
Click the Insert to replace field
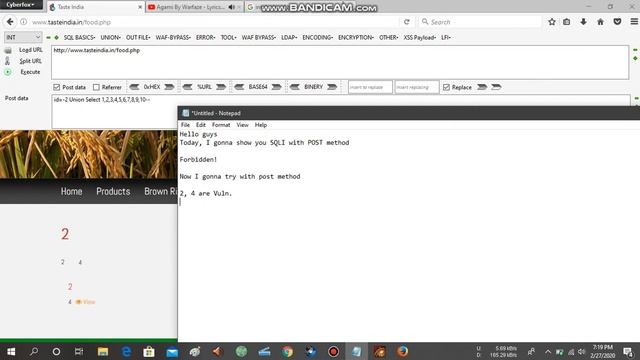(x=370, y=87)
